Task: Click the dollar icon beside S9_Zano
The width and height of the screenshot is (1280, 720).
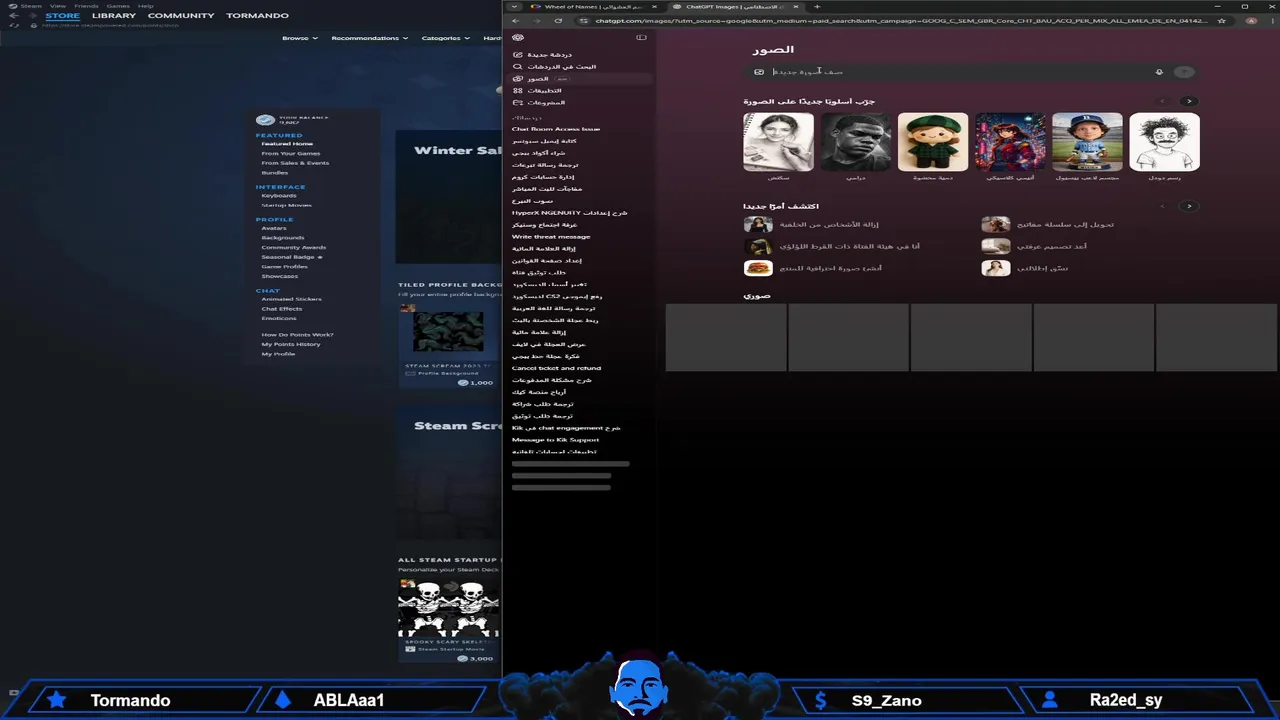Action: pos(820,700)
